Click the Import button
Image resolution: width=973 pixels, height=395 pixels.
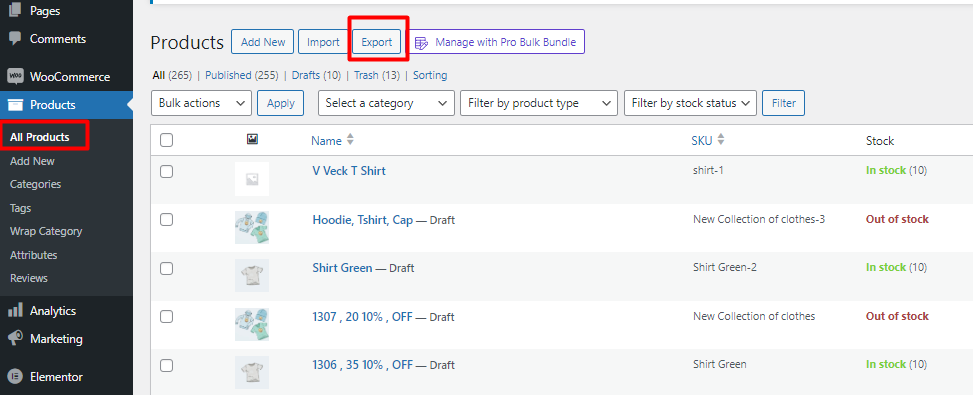pos(323,42)
